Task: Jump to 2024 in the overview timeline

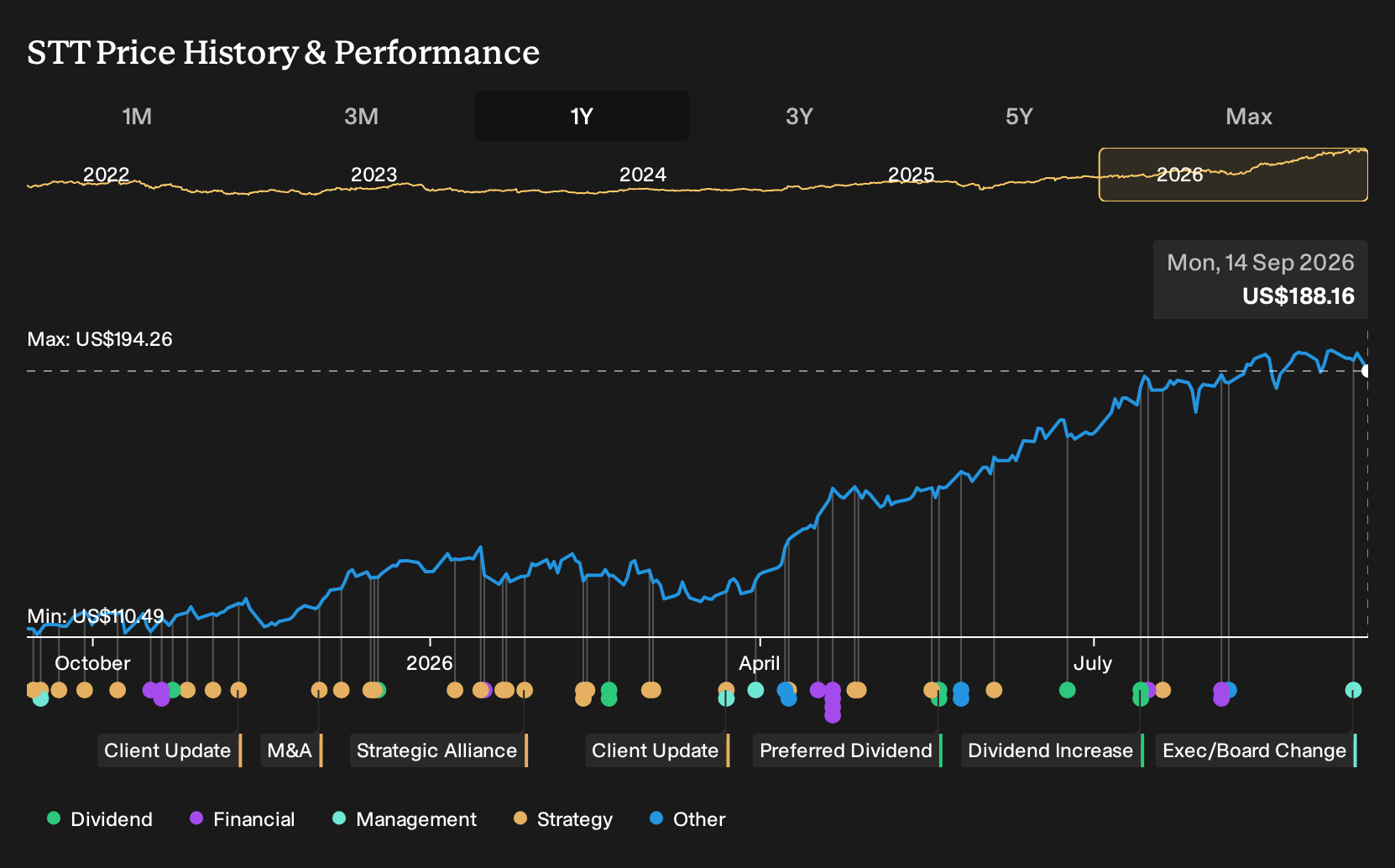Action: pyautogui.click(x=642, y=175)
